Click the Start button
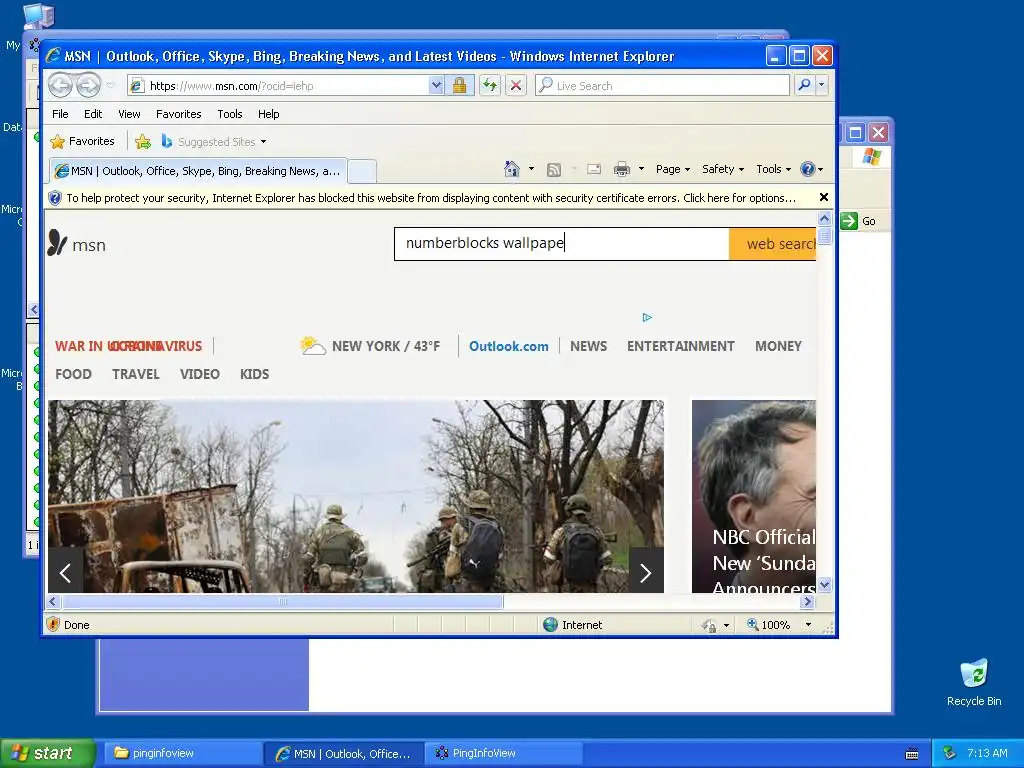This screenshot has height=768, width=1024. [x=48, y=753]
